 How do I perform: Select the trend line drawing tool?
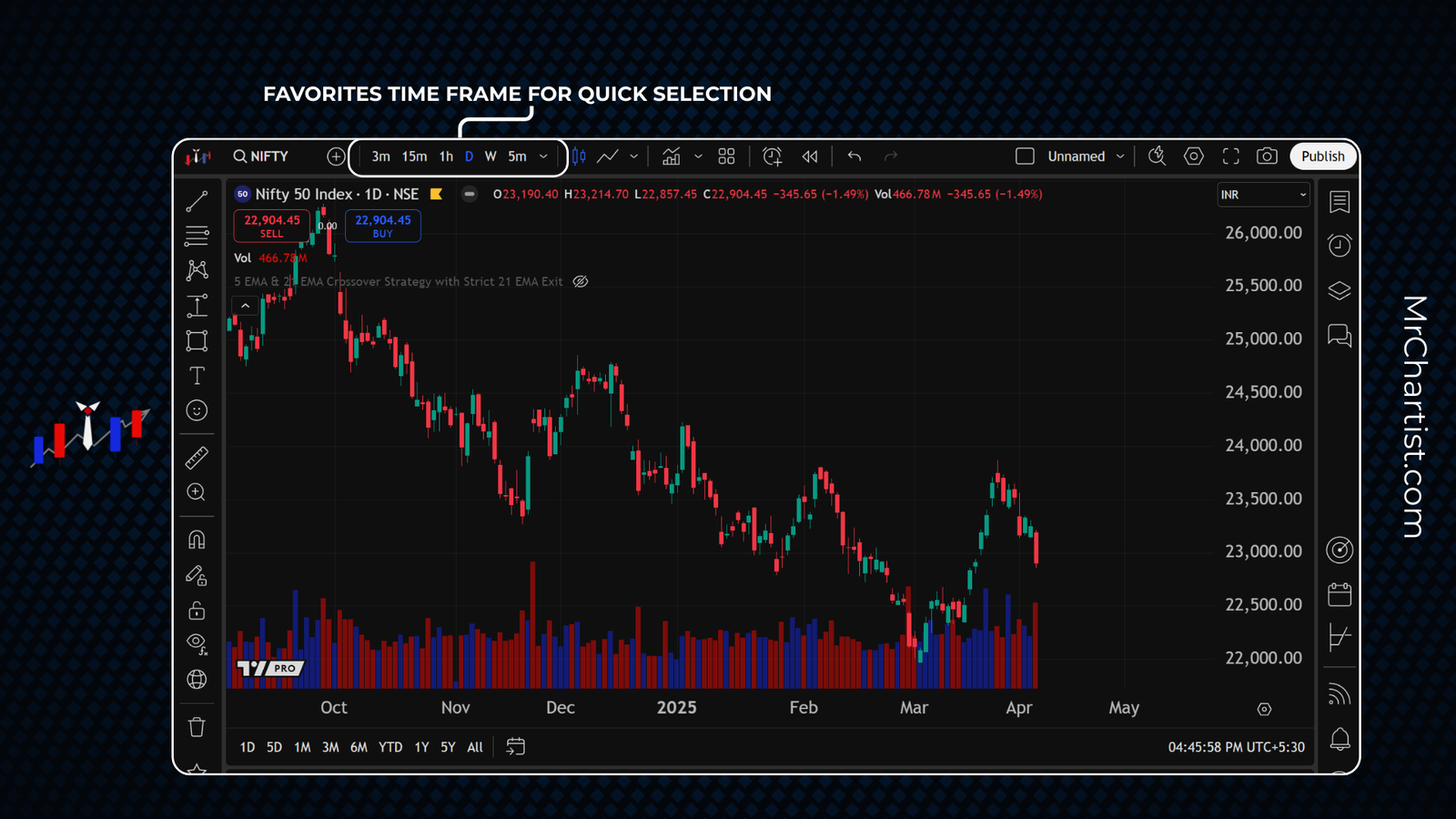click(x=197, y=201)
